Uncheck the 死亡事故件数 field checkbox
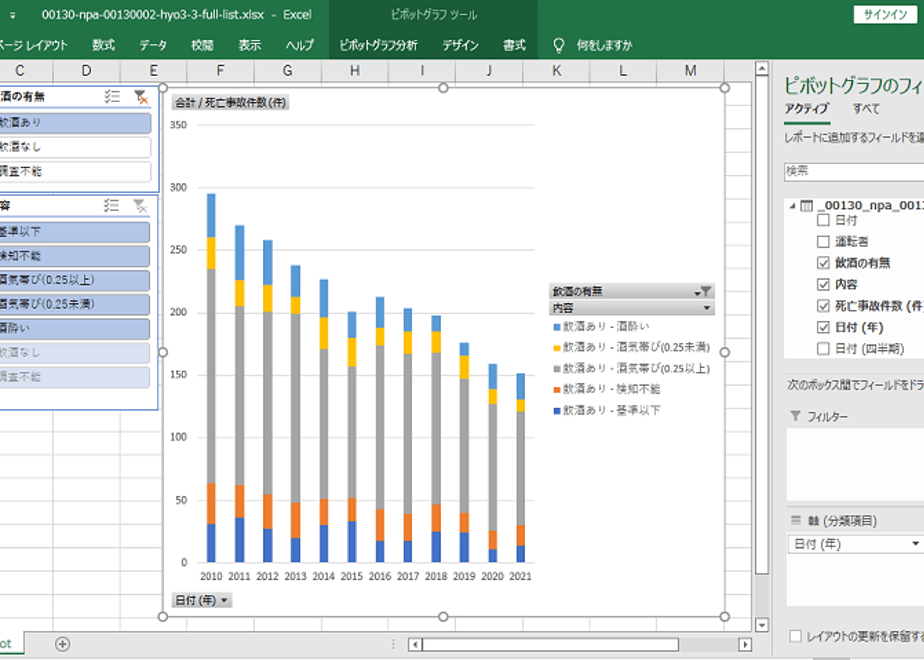924x660 pixels. click(823, 305)
